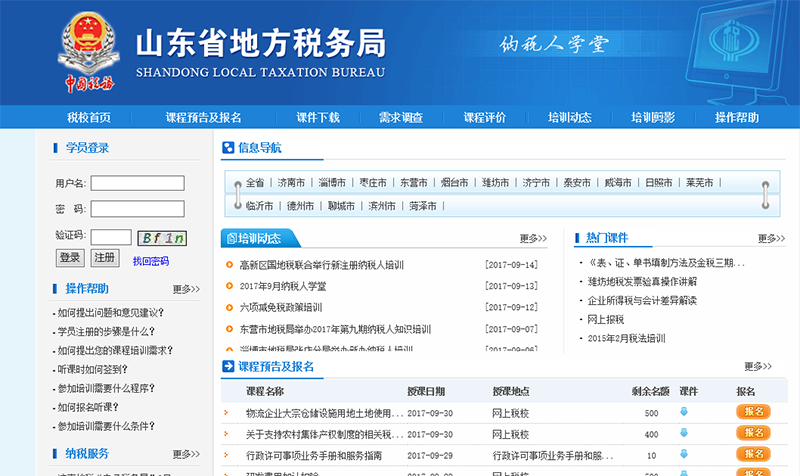
Task: Select 德州市 in the info navigation
Action: [x=301, y=206]
